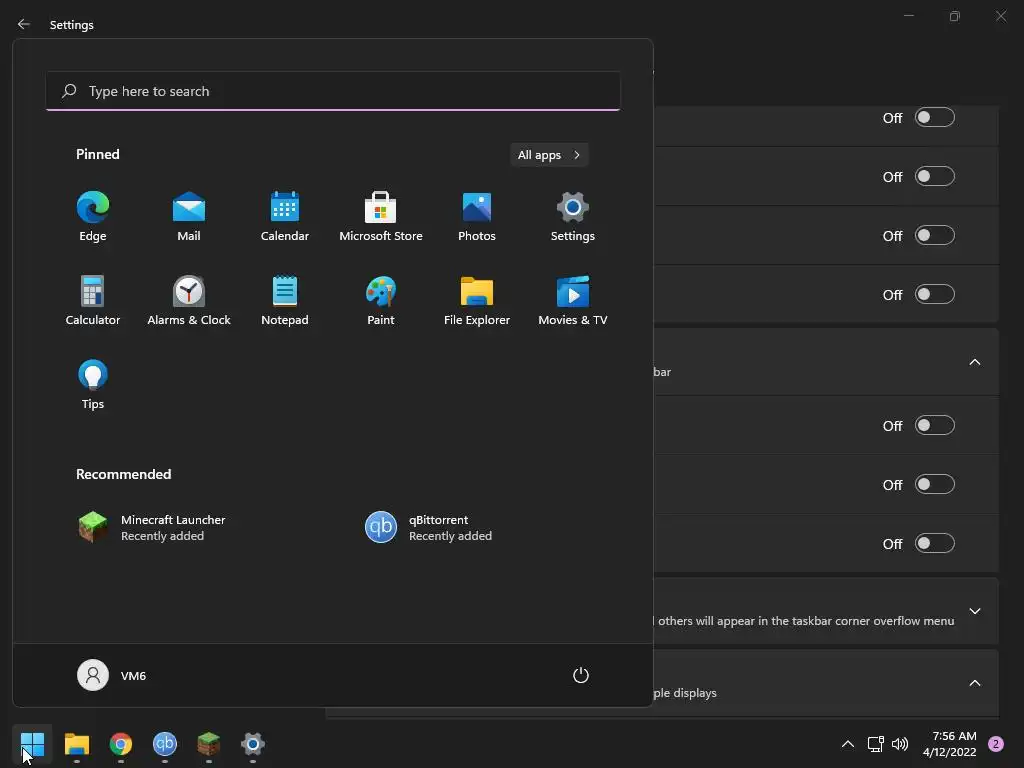Viewport: 1024px width, 768px height.
Task: Open Google Chrome from the taskbar
Action: pos(121,744)
